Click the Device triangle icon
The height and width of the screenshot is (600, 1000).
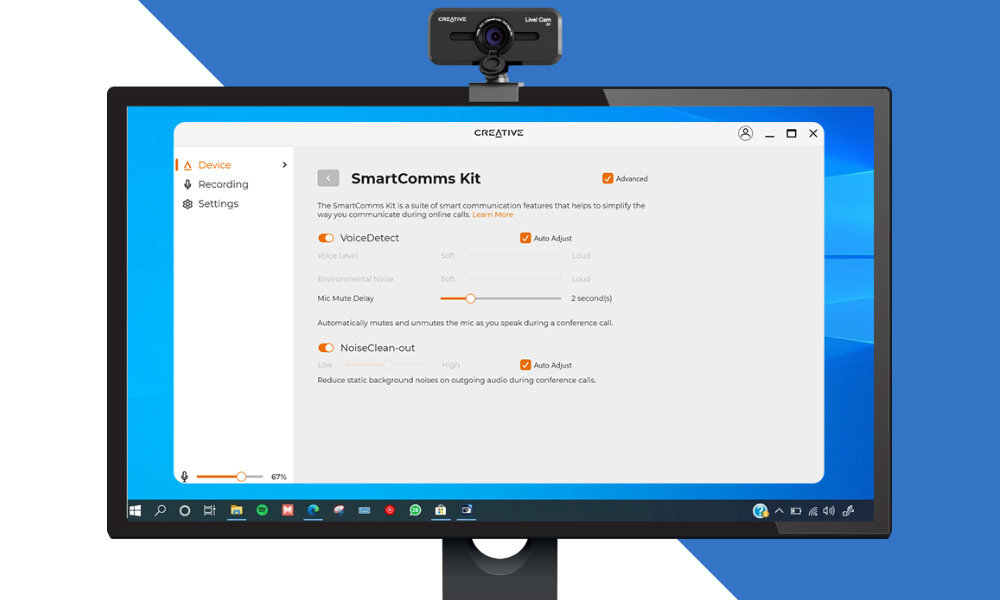188,165
